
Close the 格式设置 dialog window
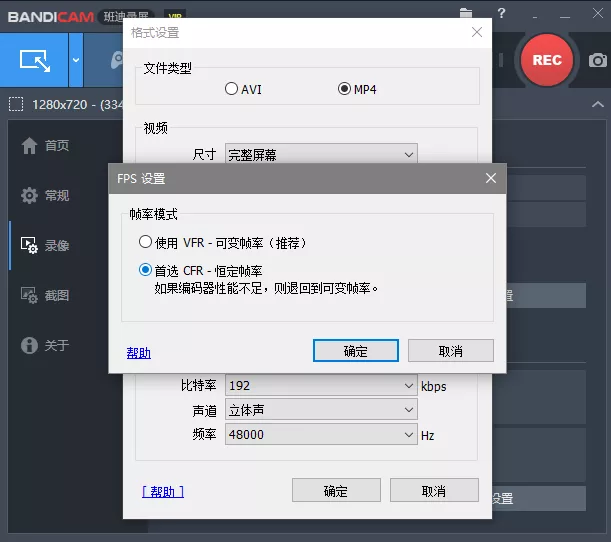pos(477,32)
